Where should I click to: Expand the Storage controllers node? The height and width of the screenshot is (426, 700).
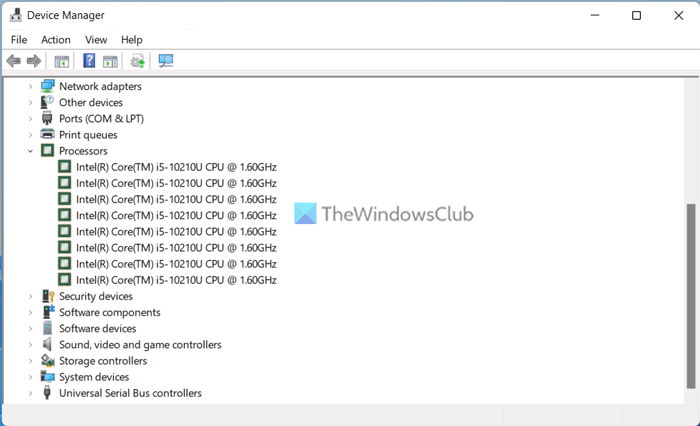click(x=30, y=361)
